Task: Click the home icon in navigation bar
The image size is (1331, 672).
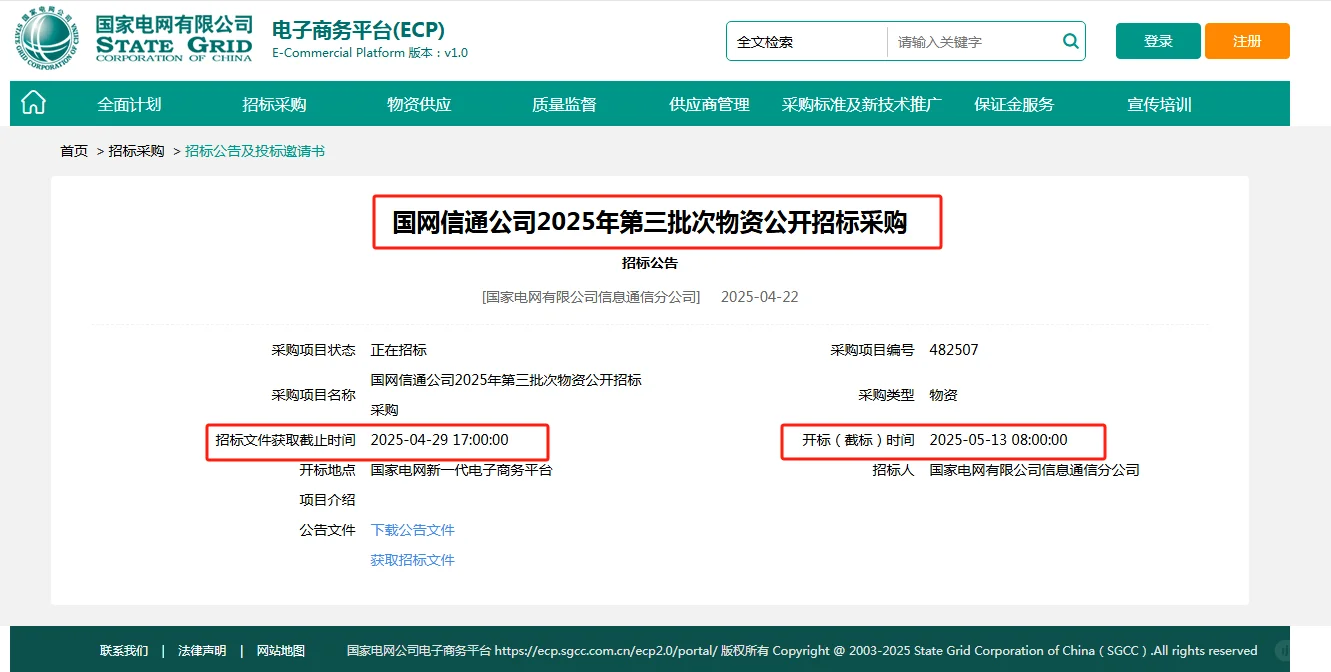Action: tap(33, 102)
